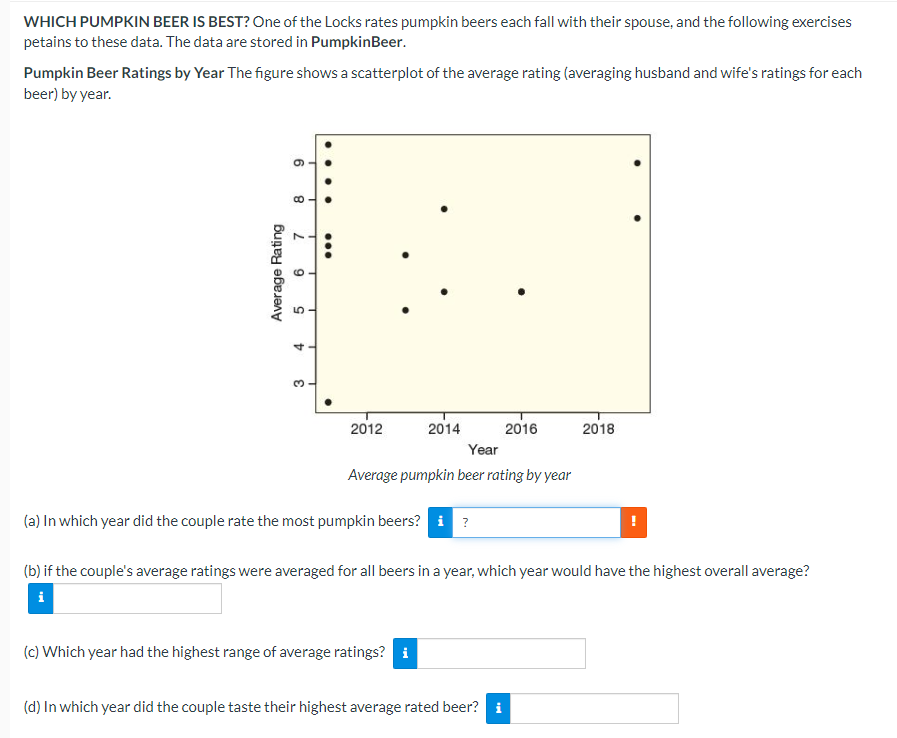Image resolution: width=897 pixels, height=738 pixels.
Task: Click the 2014 tick label on the x-axis
Action: coord(446,428)
